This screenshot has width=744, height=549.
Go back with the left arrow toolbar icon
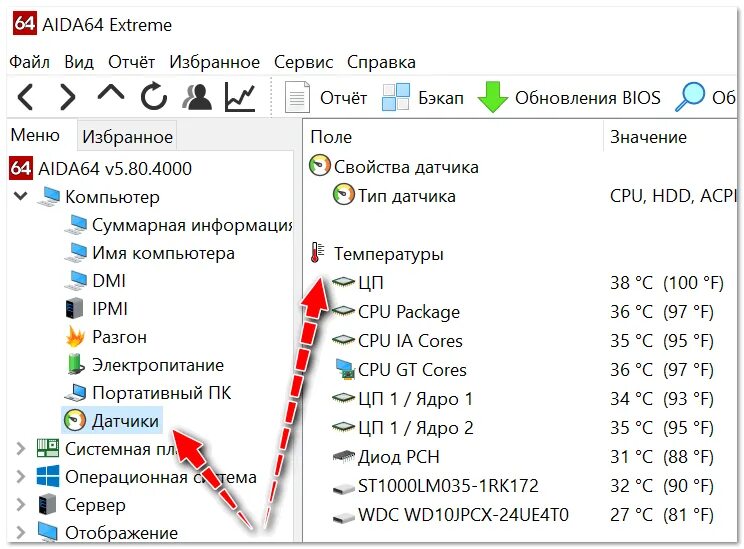[x=25, y=97]
